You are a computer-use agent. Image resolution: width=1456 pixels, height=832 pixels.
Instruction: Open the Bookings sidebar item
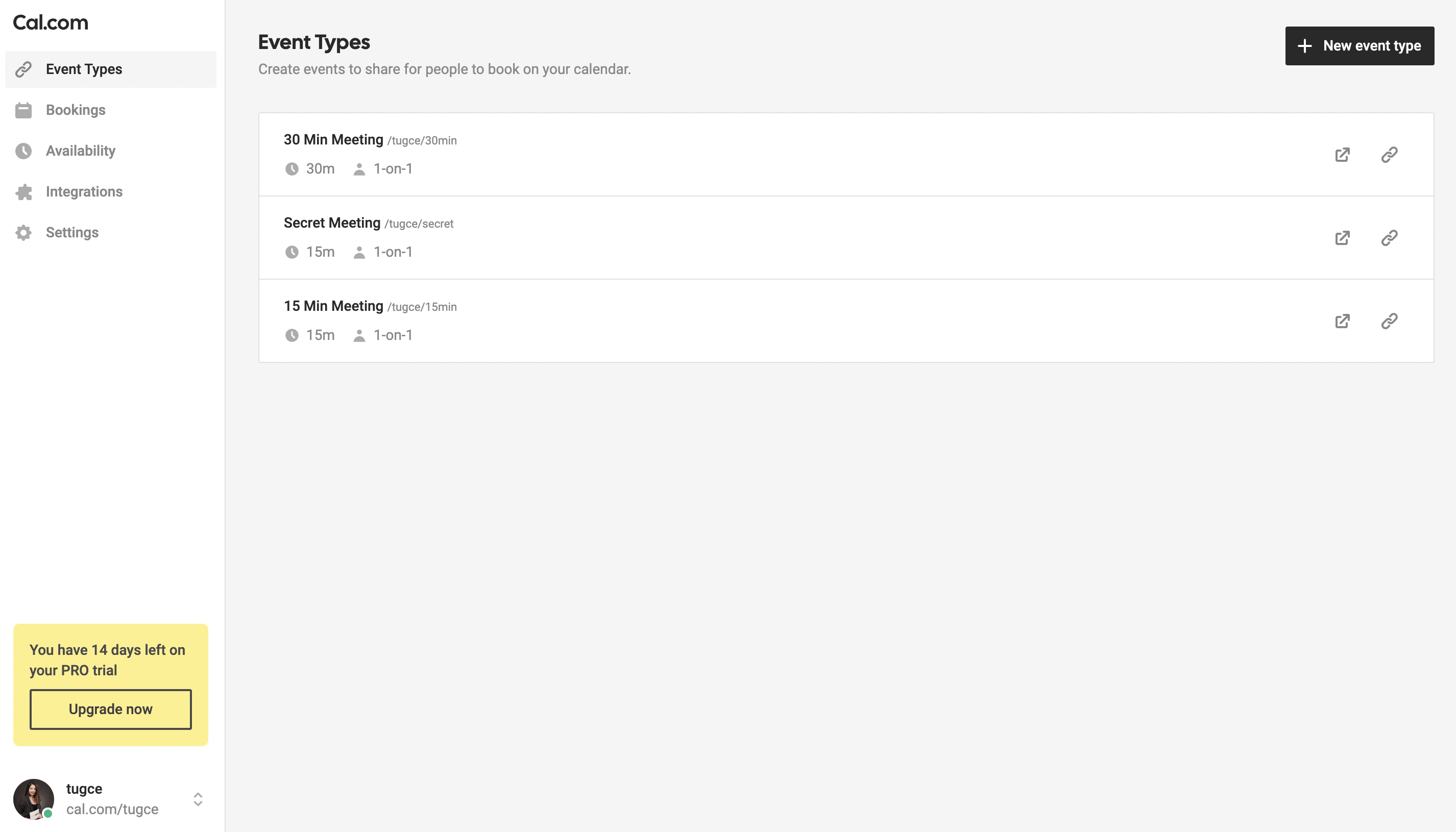(76, 110)
